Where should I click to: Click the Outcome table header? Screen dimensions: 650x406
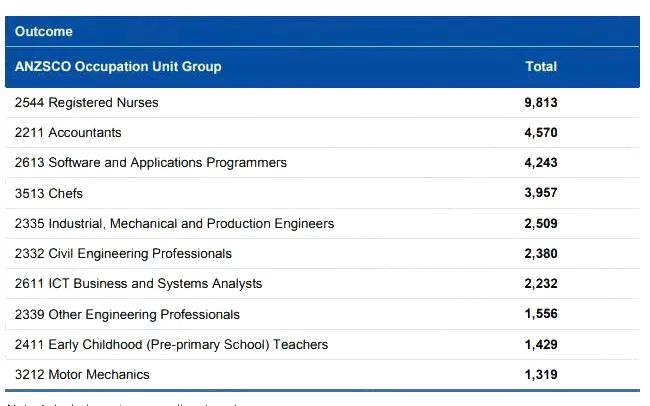pos(44,32)
